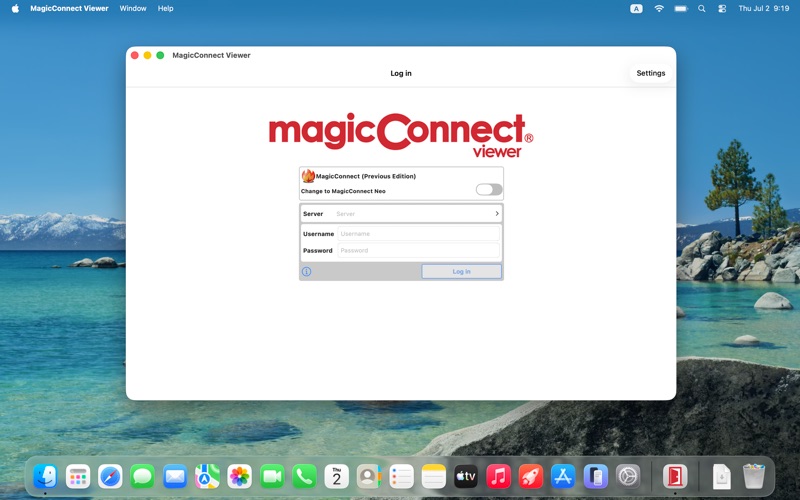Launch Reminders from the Dock
Viewport: 800px width, 500px height.
tap(402, 477)
